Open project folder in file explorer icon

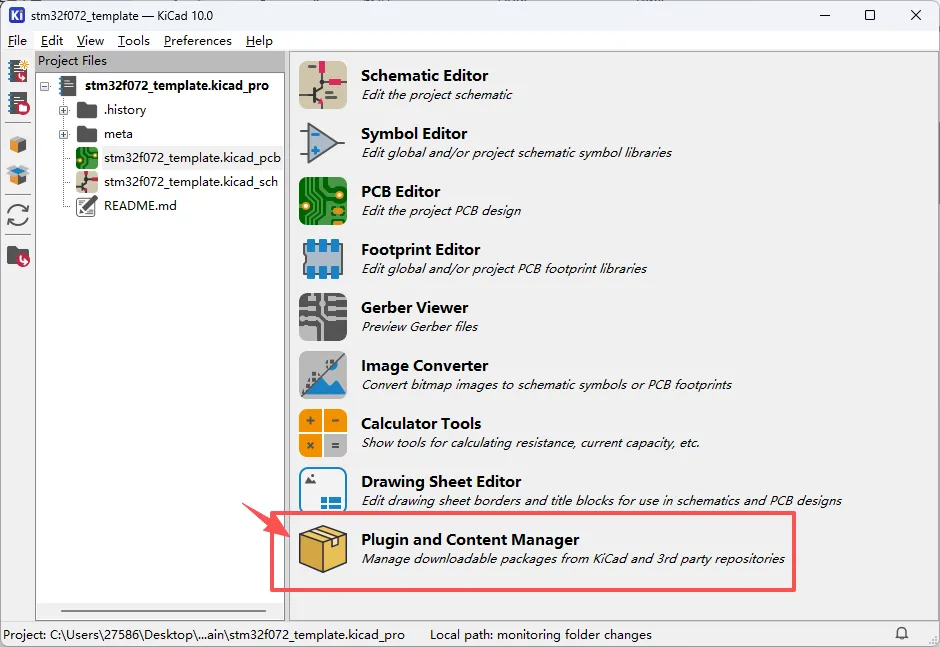tap(18, 257)
